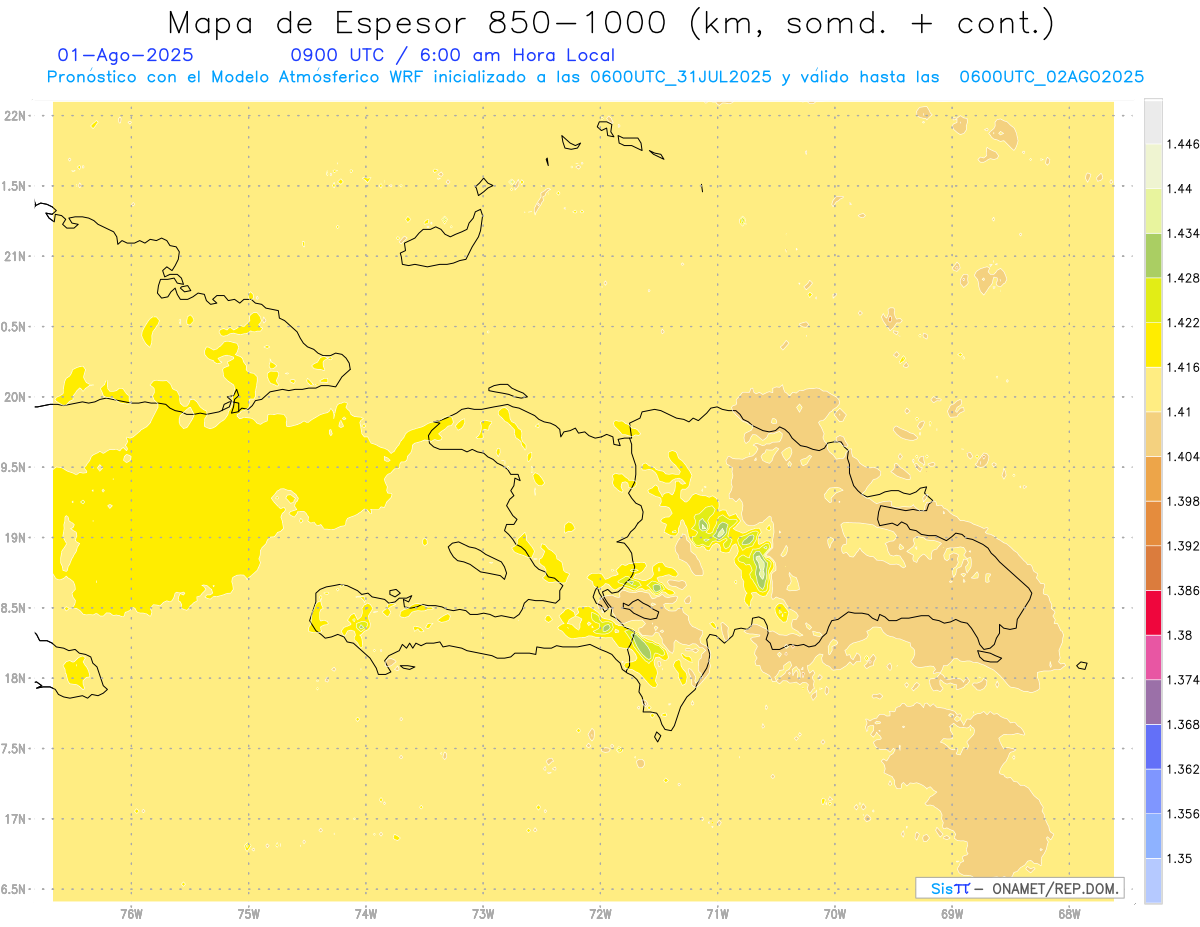Click the '72W' longitude label
Image resolution: width=1200 pixels, height=927 pixels.
(x=600, y=913)
